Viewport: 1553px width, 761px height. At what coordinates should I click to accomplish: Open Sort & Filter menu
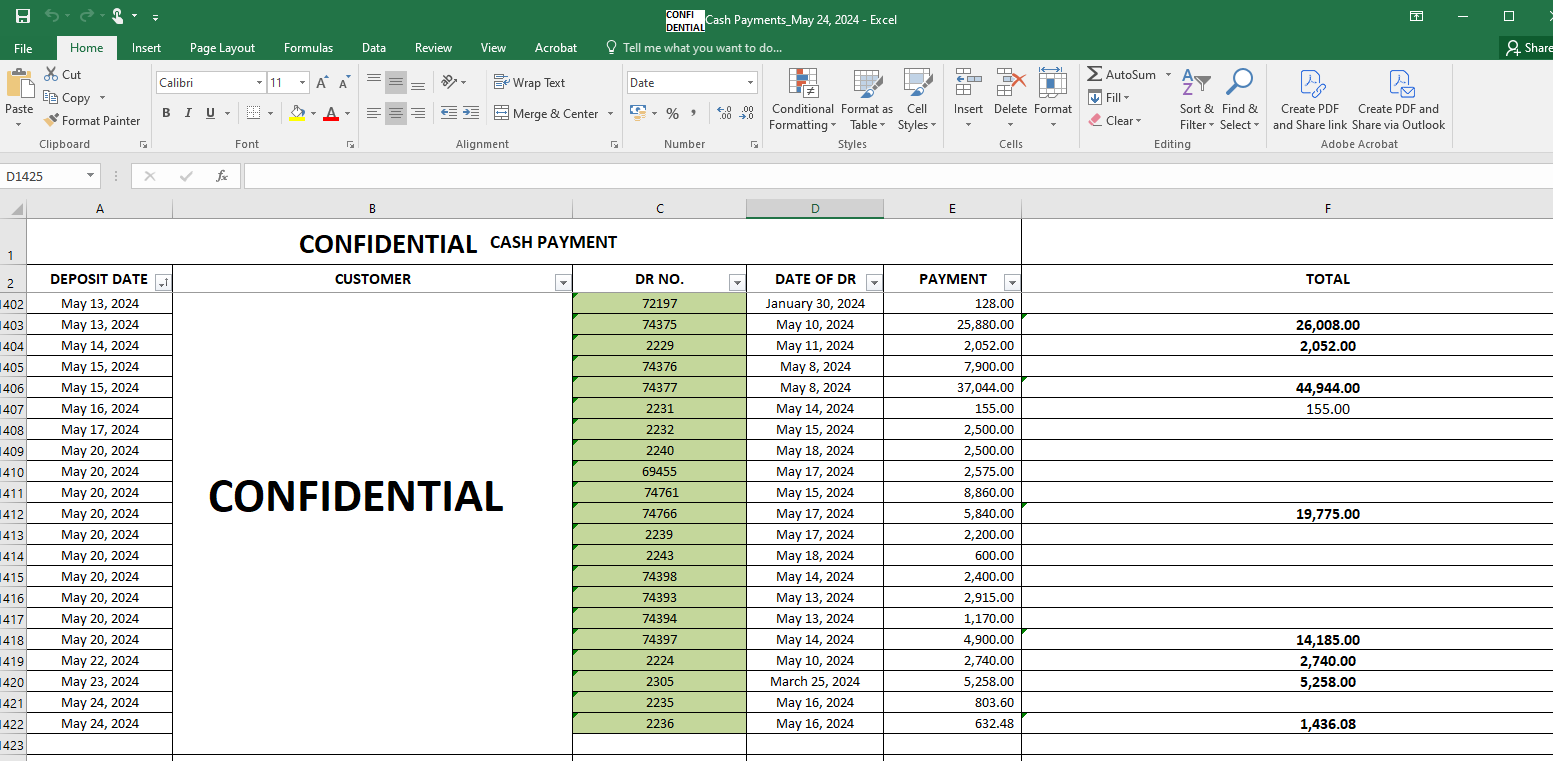point(1196,100)
